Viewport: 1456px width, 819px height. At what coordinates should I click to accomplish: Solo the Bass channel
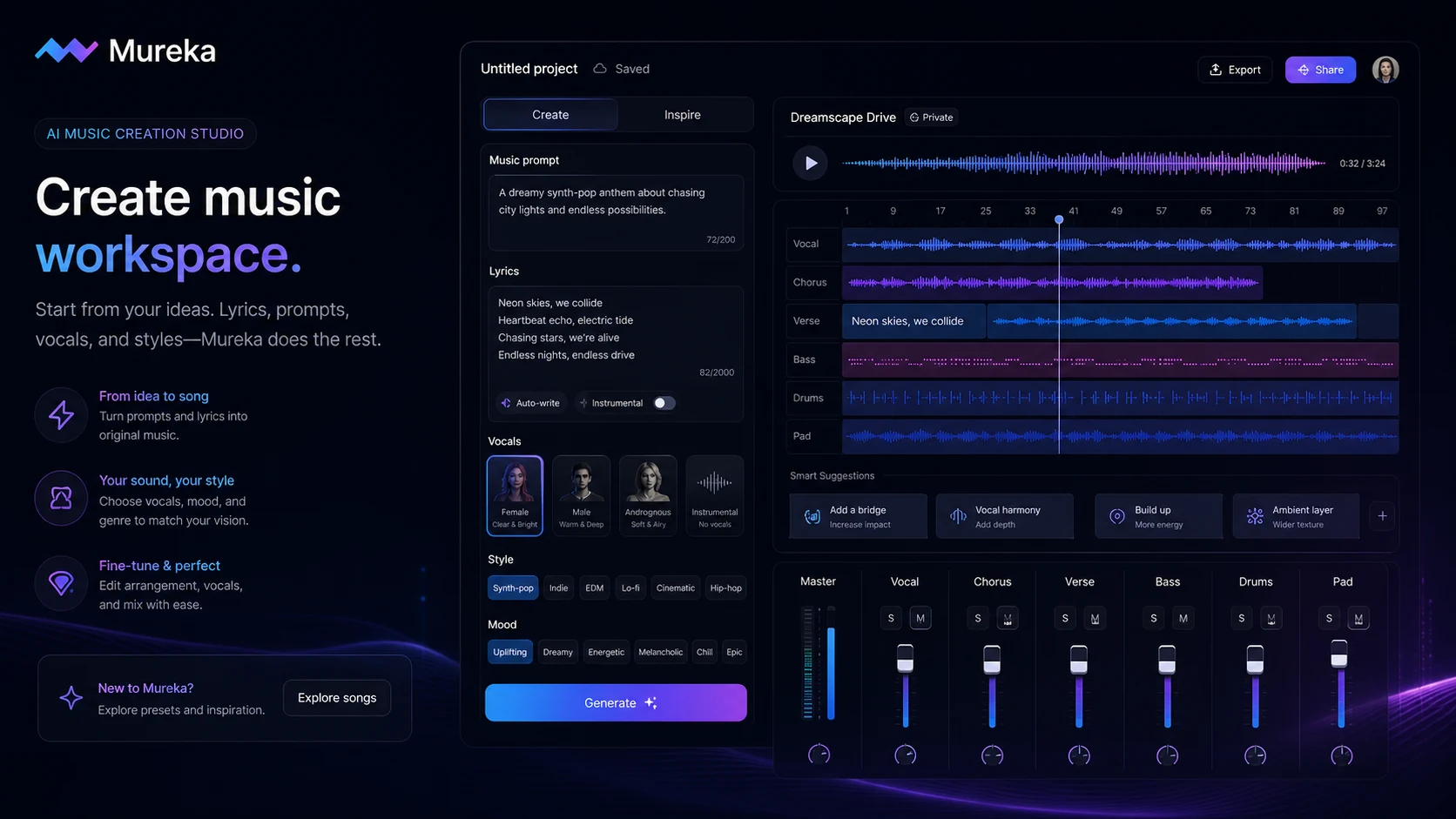tap(1154, 618)
